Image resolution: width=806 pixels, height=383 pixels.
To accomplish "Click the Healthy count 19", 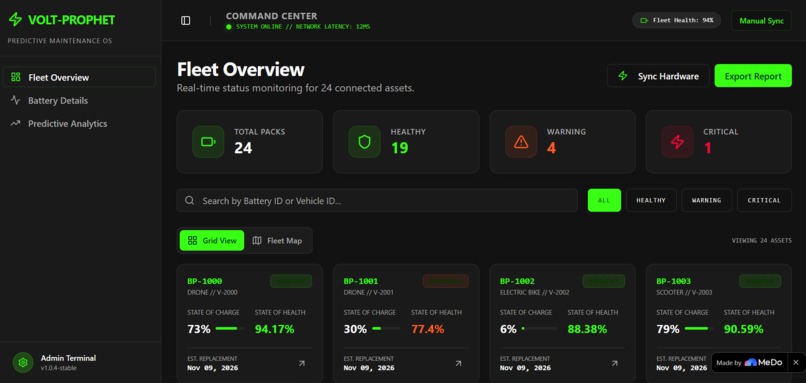I will coord(399,148).
